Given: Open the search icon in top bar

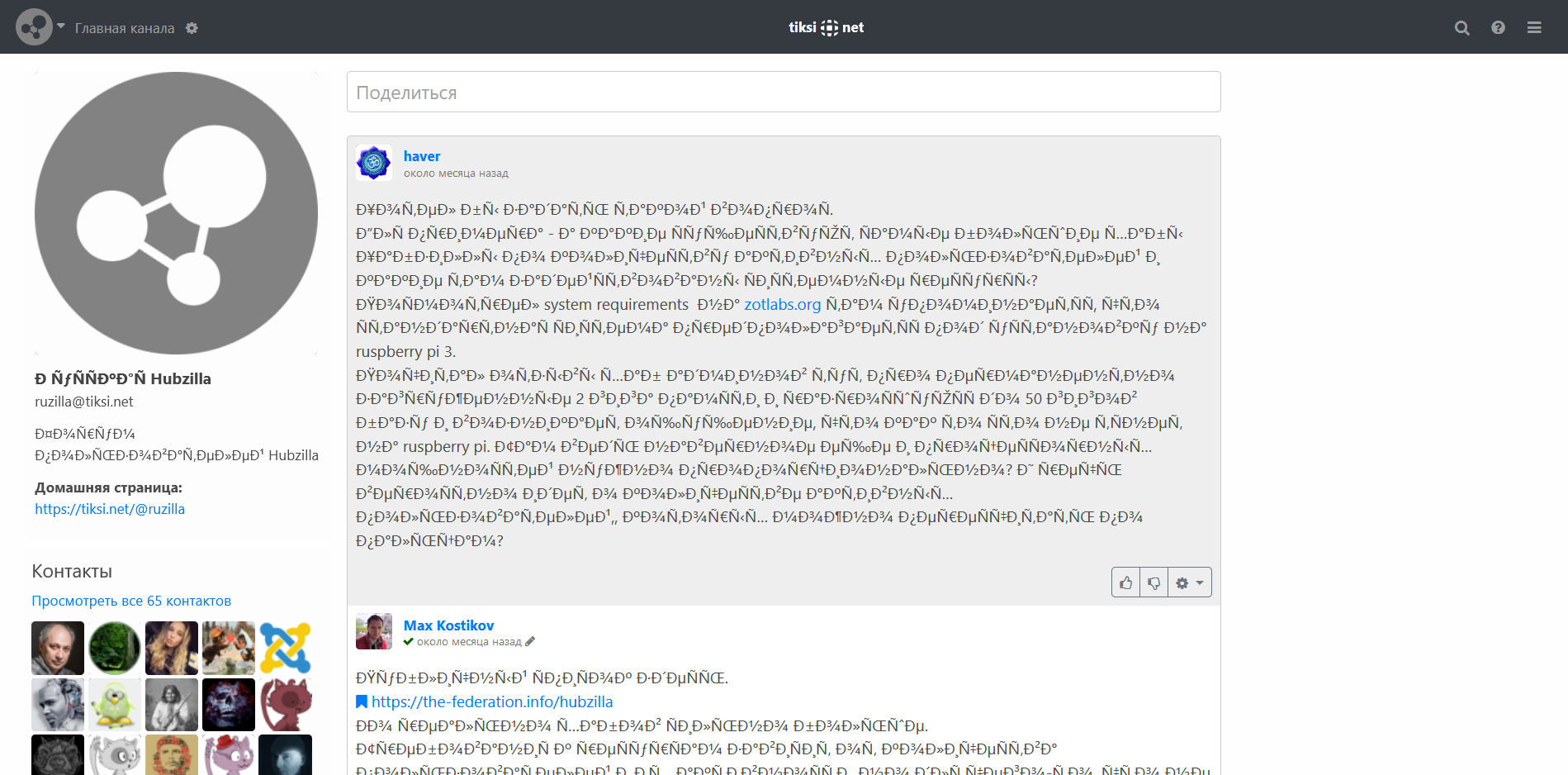Looking at the screenshot, I should point(1461,28).
